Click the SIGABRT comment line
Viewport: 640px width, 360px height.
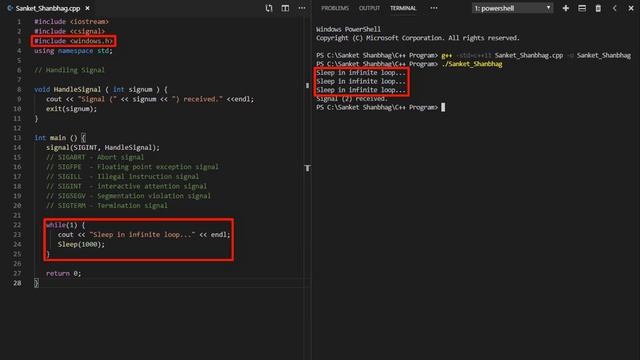coord(95,157)
